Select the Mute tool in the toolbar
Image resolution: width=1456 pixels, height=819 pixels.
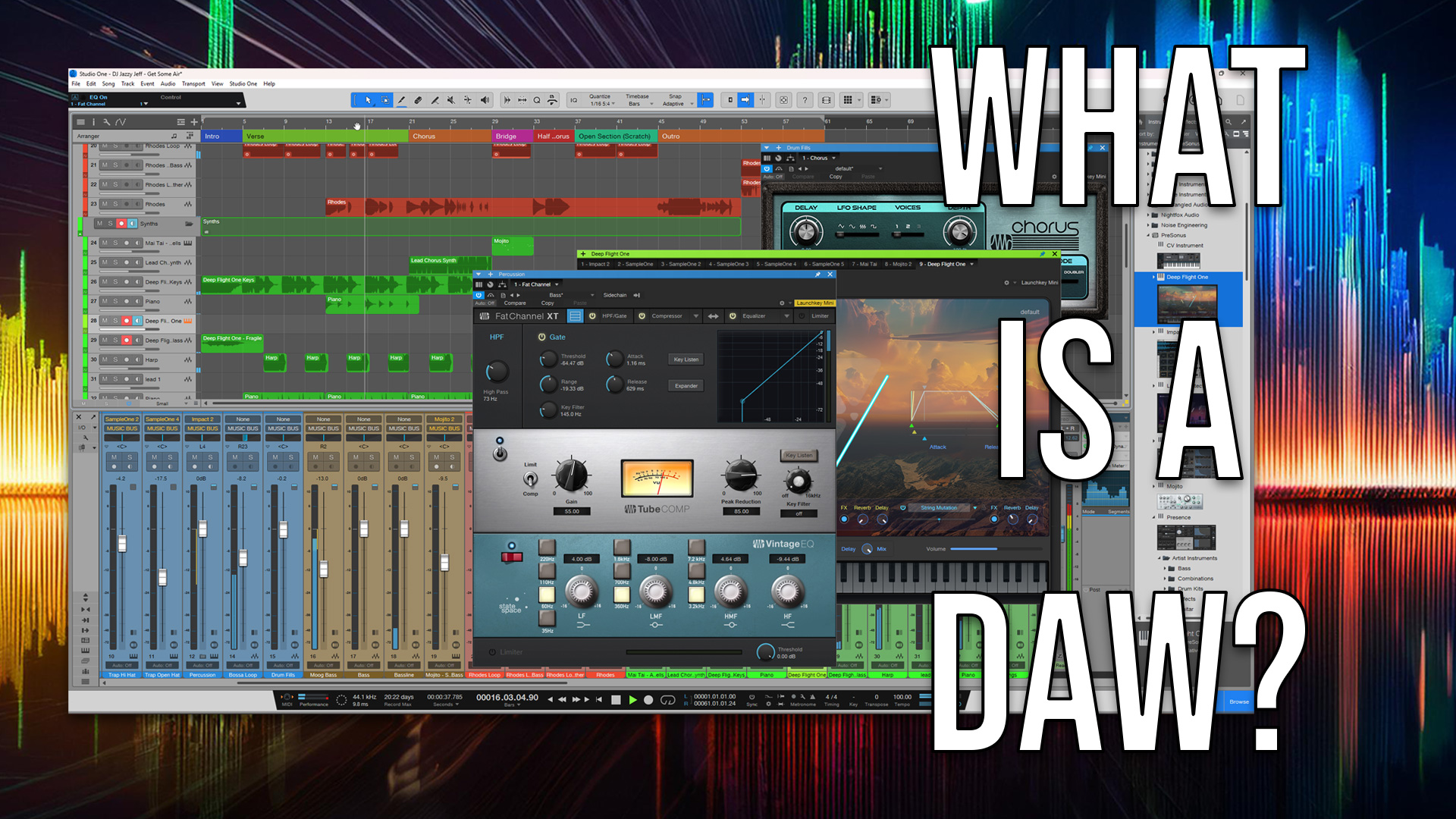click(x=451, y=100)
